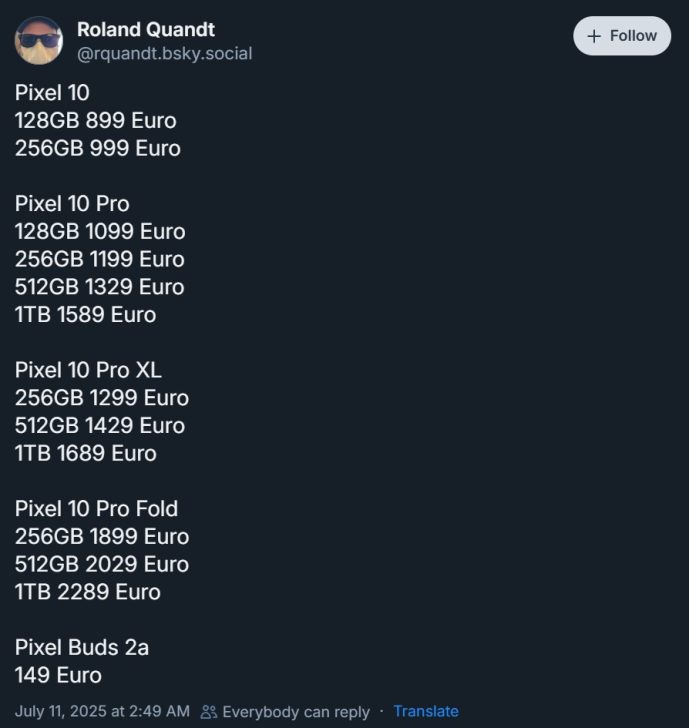Screen dimensions: 689x728
Task: Click the "512GB 1429 Euro" line
Action: click(x=100, y=425)
